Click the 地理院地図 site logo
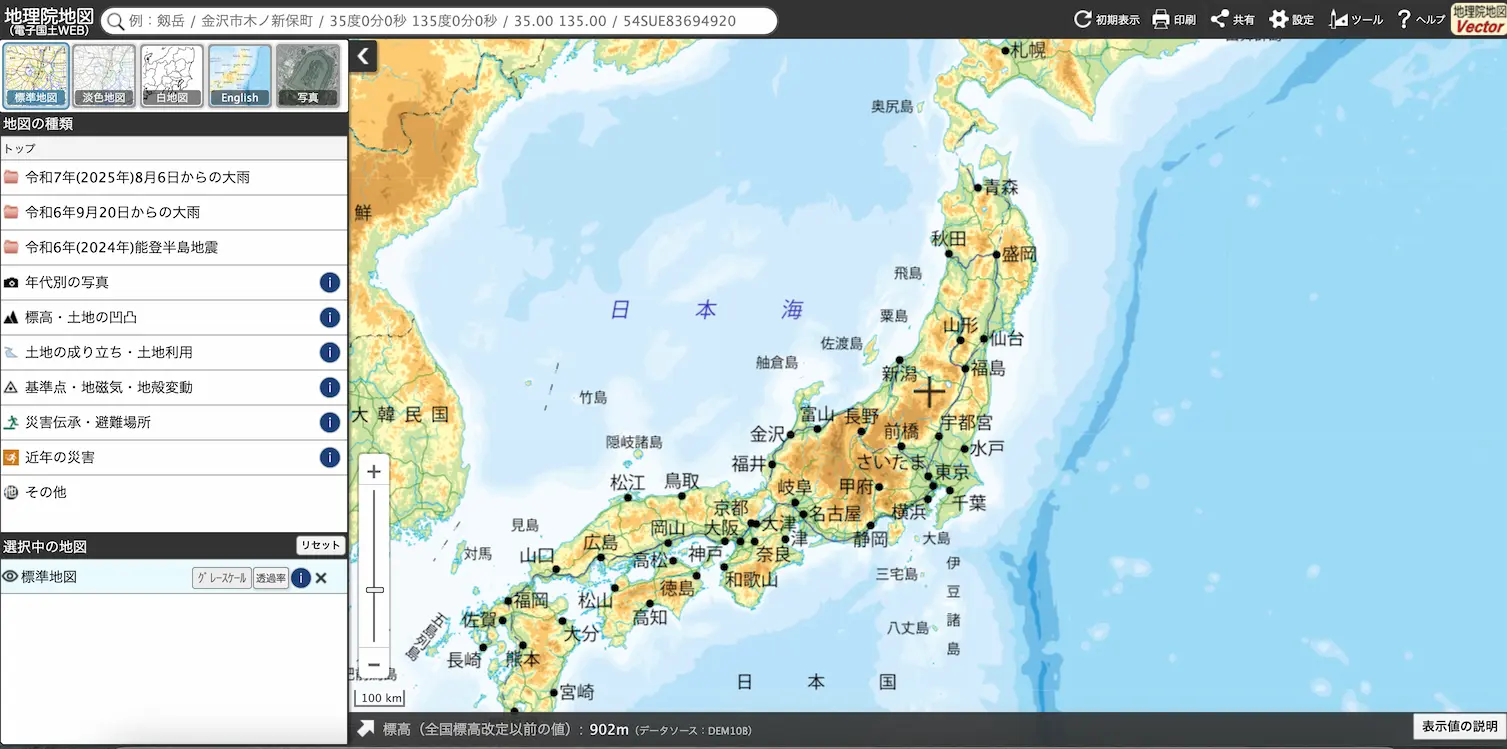Screen dimensions: 1507x749 tap(49, 19)
